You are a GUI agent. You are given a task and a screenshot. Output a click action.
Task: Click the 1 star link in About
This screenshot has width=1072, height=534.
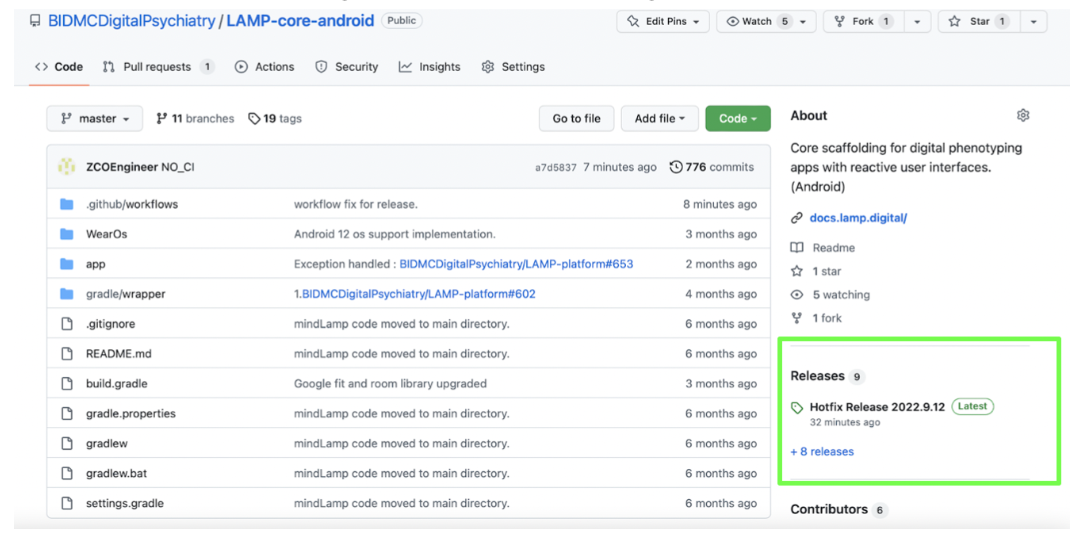(x=816, y=271)
